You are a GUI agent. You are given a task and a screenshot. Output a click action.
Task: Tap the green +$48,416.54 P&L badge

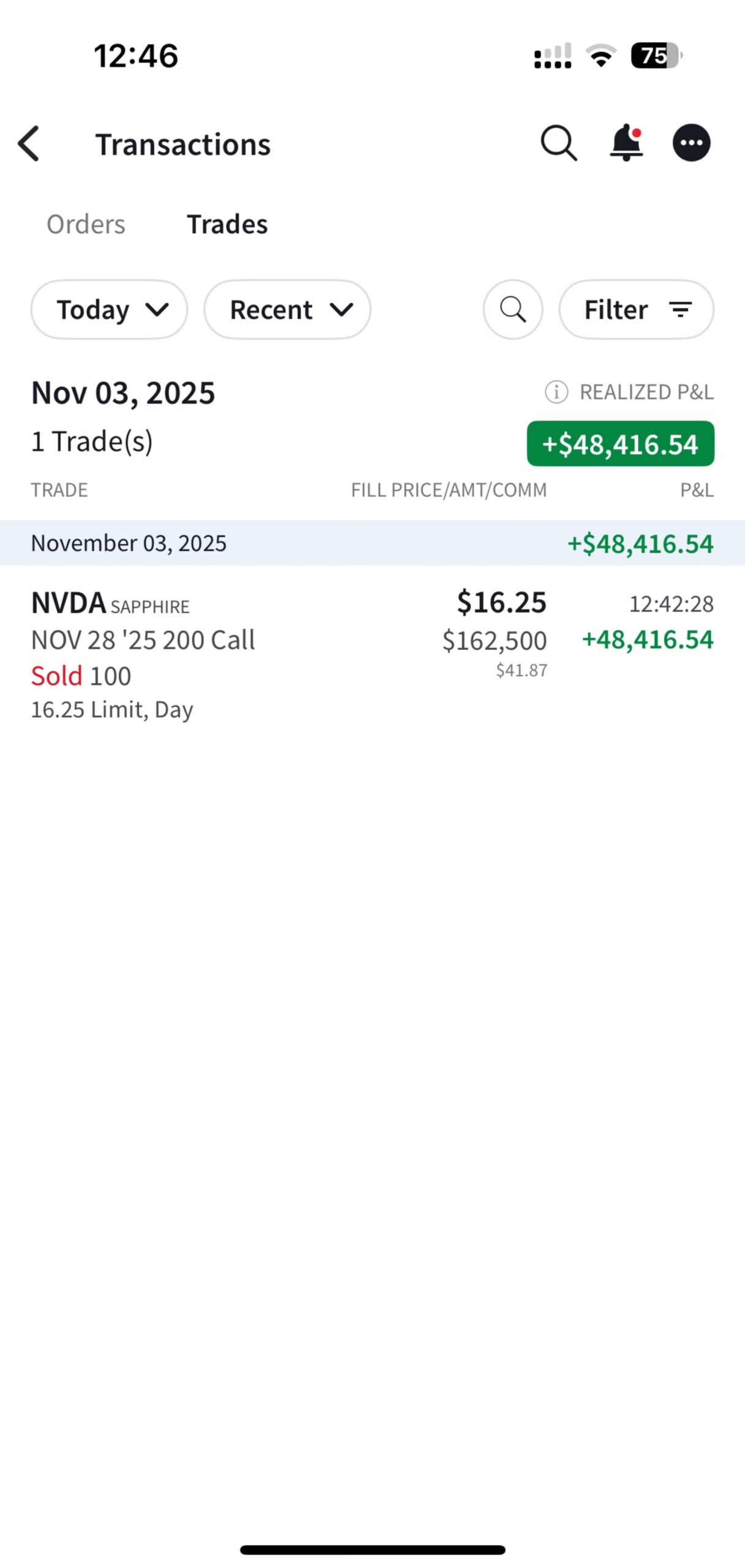pyautogui.click(x=620, y=444)
